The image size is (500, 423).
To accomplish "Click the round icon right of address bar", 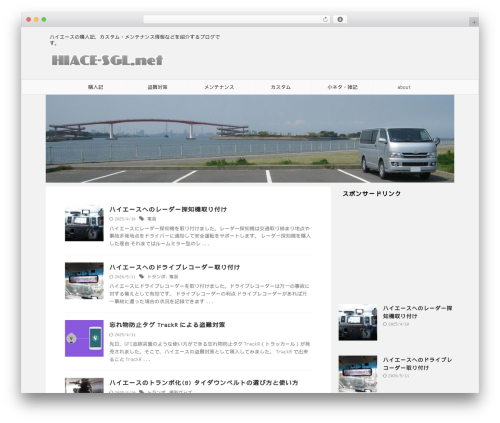I will (x=340, y=20).
